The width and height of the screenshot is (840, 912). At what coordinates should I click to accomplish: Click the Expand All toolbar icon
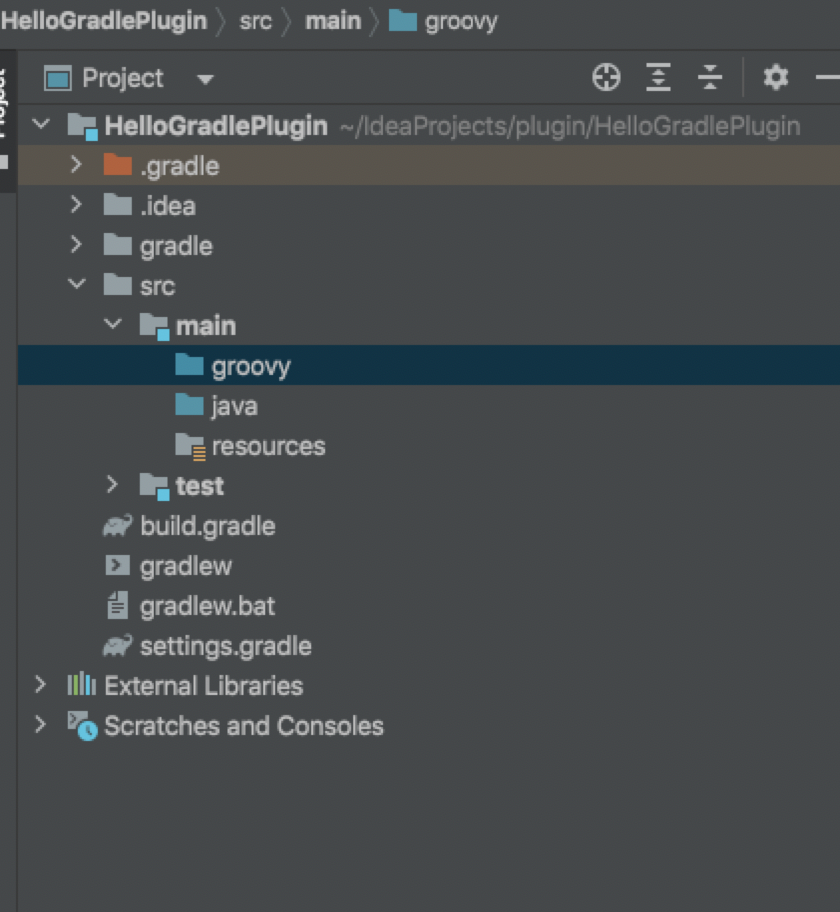(x=658, y=77)
